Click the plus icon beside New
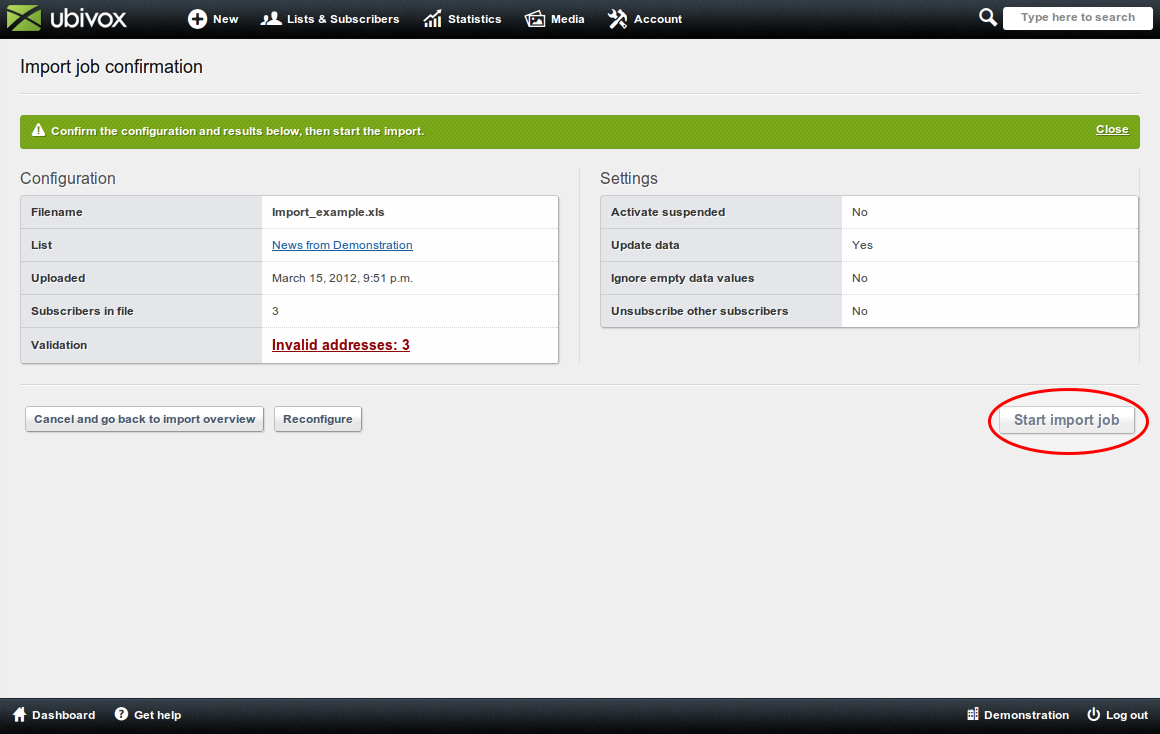This screenshot has height=734, width=1160. (198, 19)
